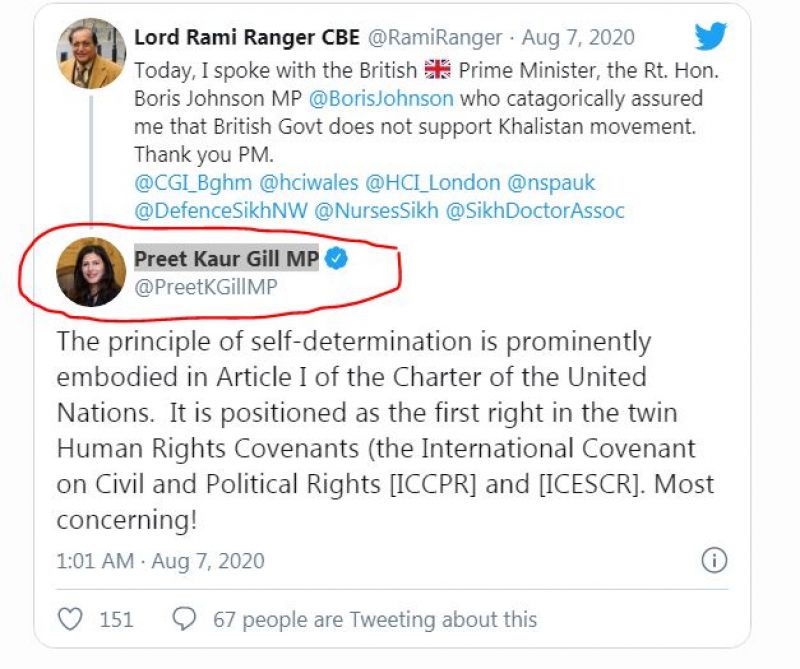Open Preet Kaur Gill's profile photo
This screenshot has height=669, width=800.
pyautogui.click(x=90, y=272)
